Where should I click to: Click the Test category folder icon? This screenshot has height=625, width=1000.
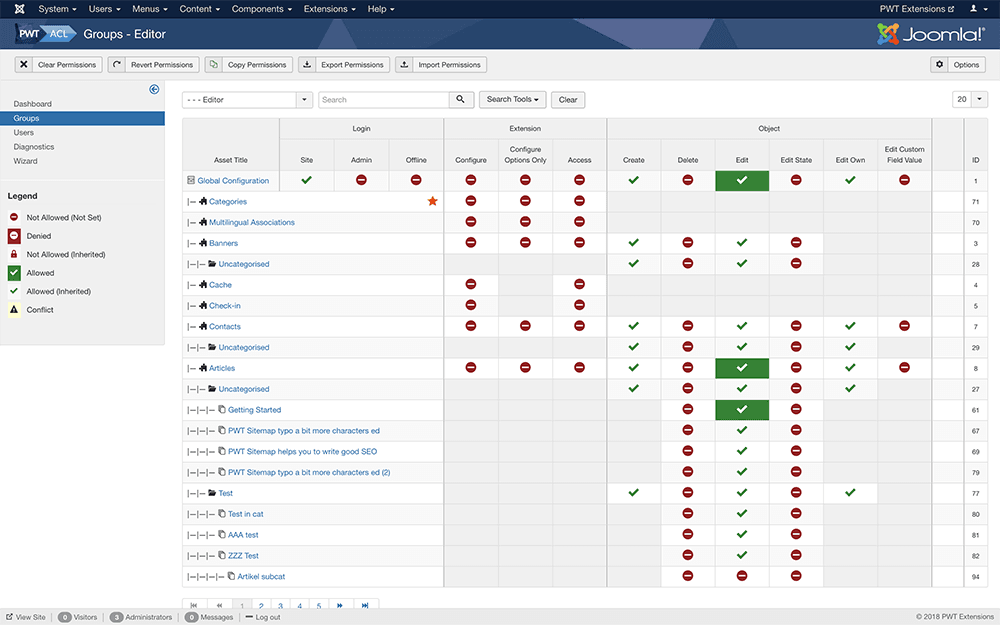click(212, 493)
